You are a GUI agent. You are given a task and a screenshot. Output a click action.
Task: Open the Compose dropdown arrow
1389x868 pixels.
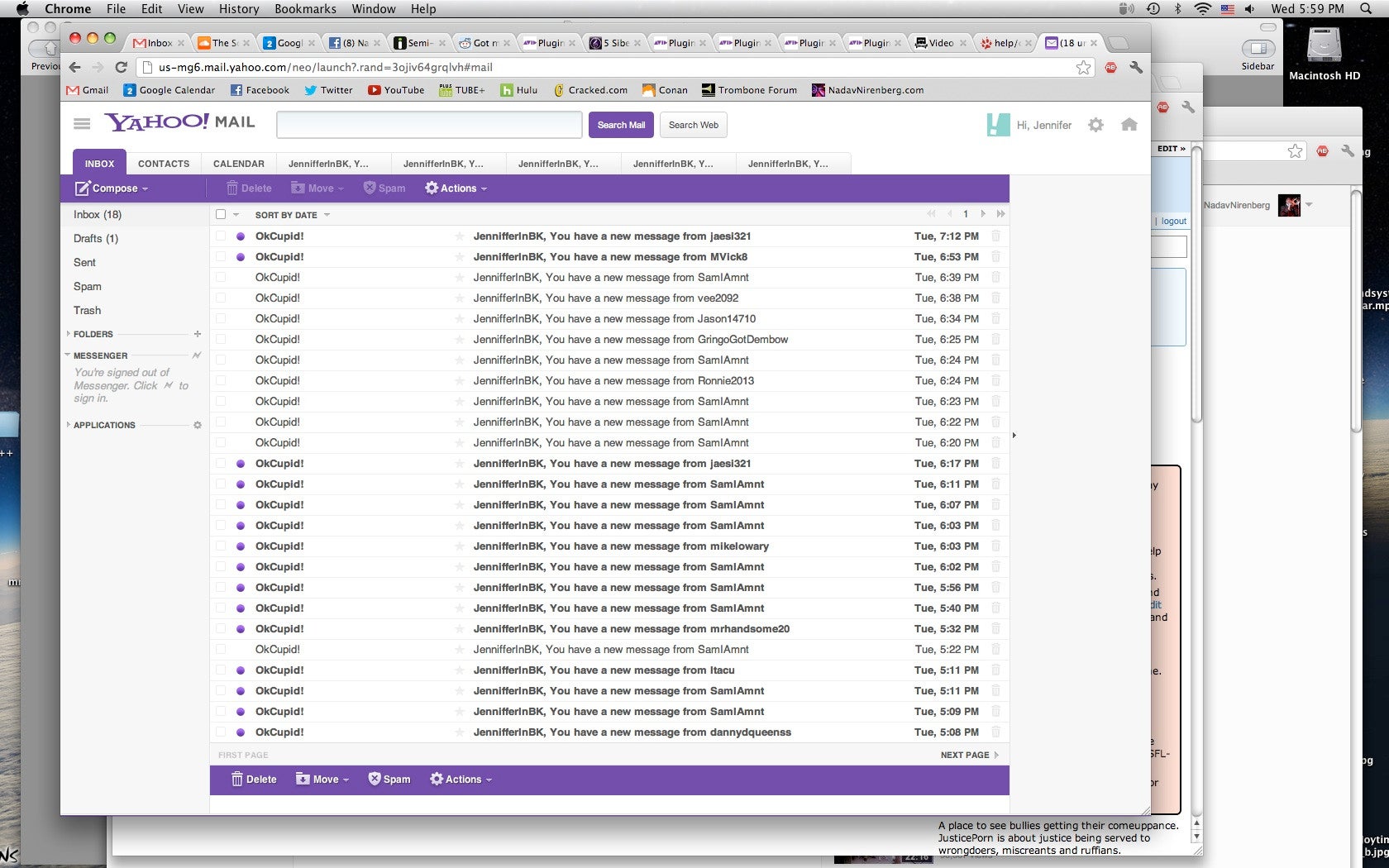point(146,189)
